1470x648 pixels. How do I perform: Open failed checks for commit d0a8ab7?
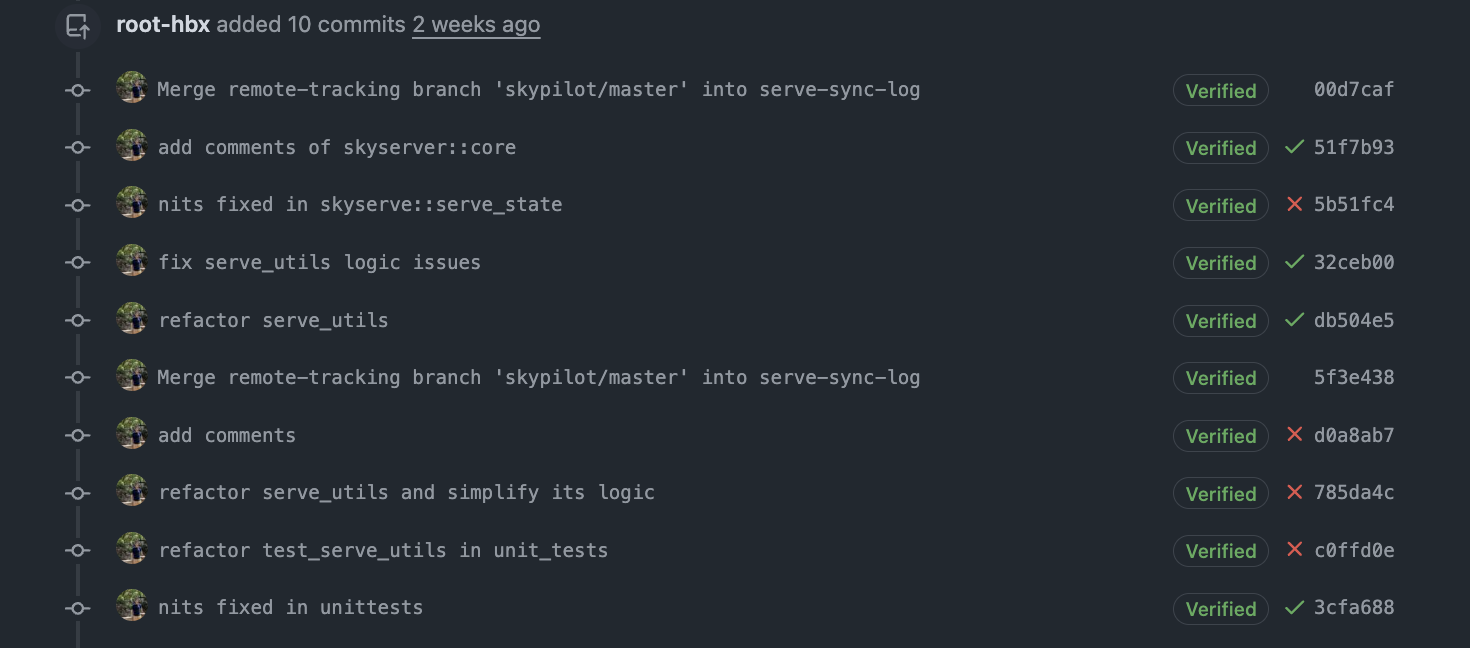point(1294,435)
